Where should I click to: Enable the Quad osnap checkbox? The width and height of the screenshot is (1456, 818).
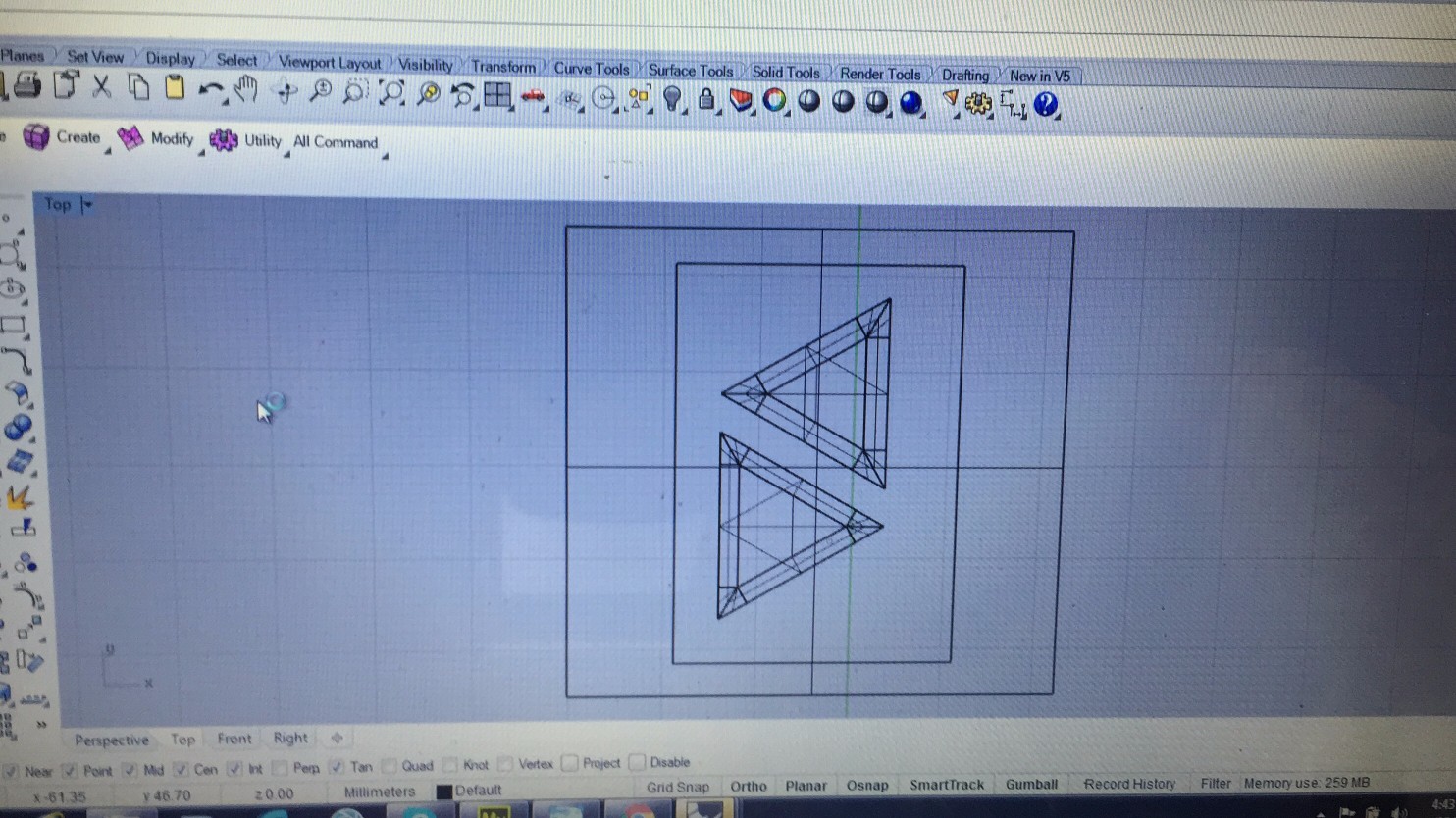click(390, 766)
